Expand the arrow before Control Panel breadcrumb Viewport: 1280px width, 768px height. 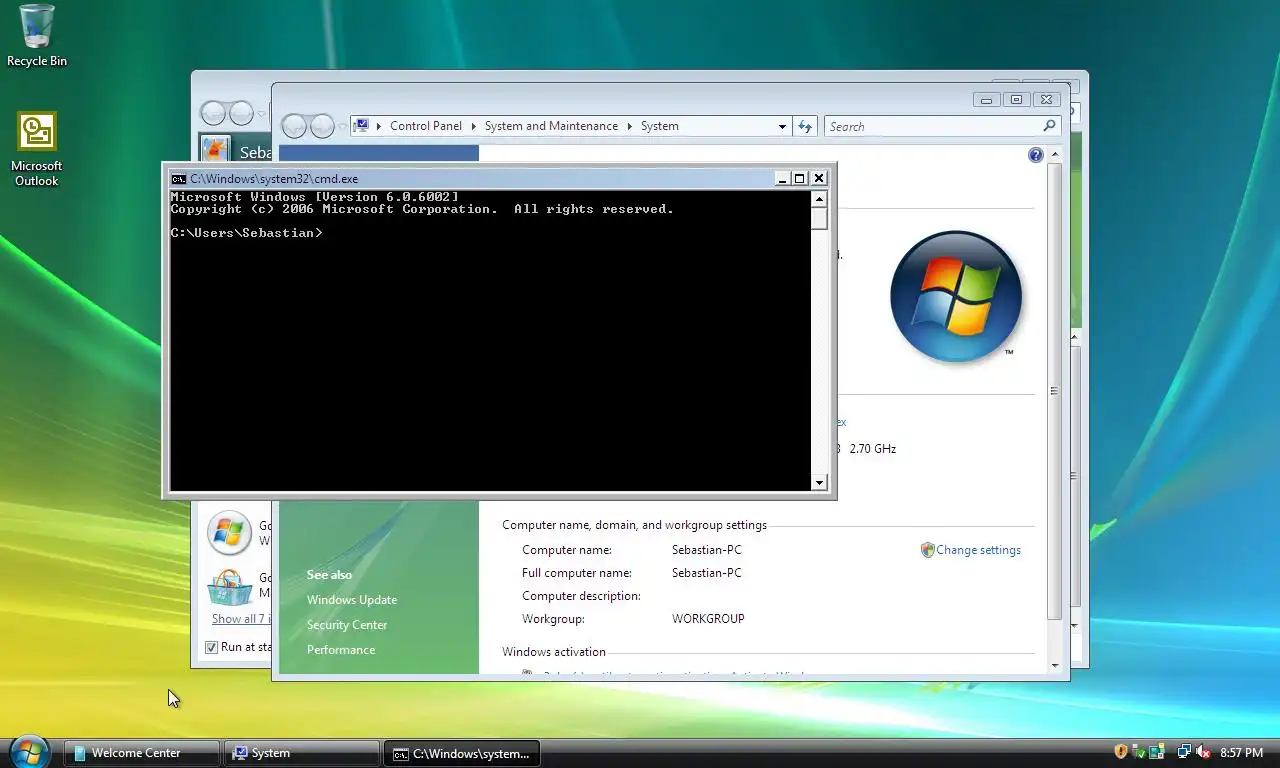tap(380, 126)
